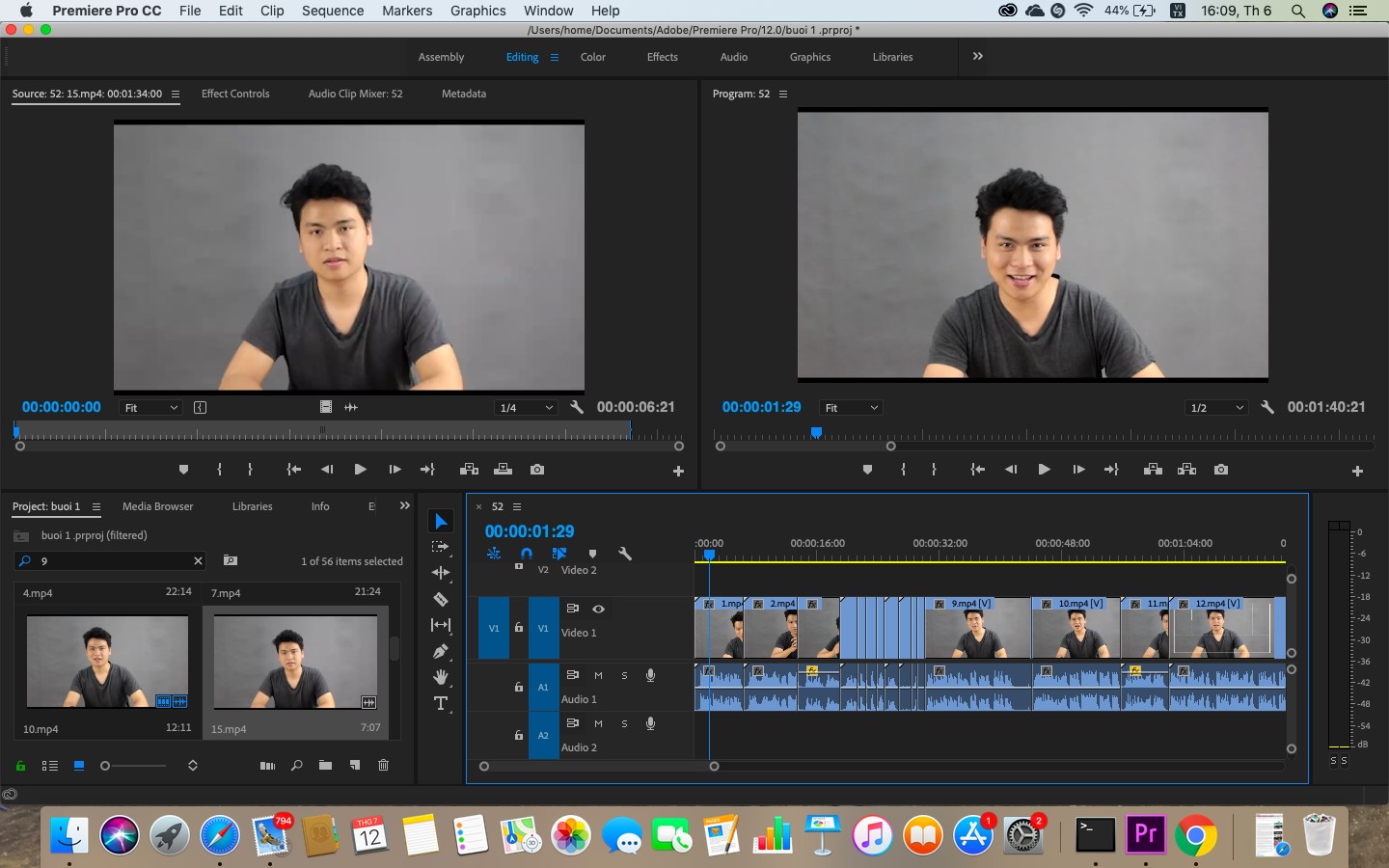
Task: Click the New Bin folder icon
Action: click(325, 766)
